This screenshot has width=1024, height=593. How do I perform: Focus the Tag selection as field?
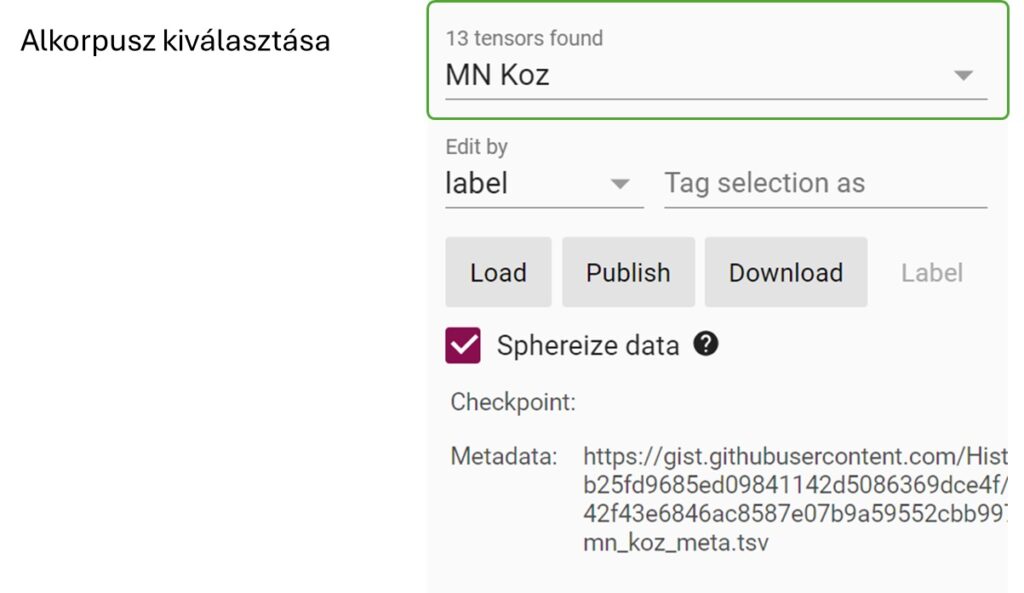825,184
